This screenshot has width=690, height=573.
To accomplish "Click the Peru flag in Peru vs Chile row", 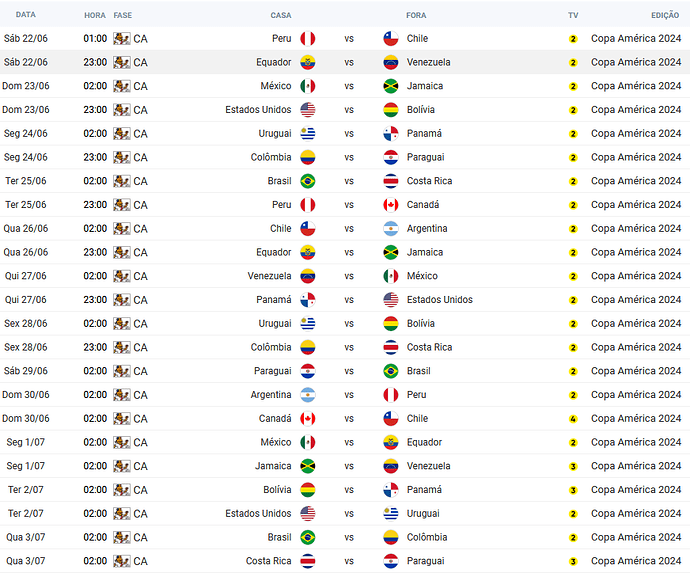I will click(x=308, y=39).
